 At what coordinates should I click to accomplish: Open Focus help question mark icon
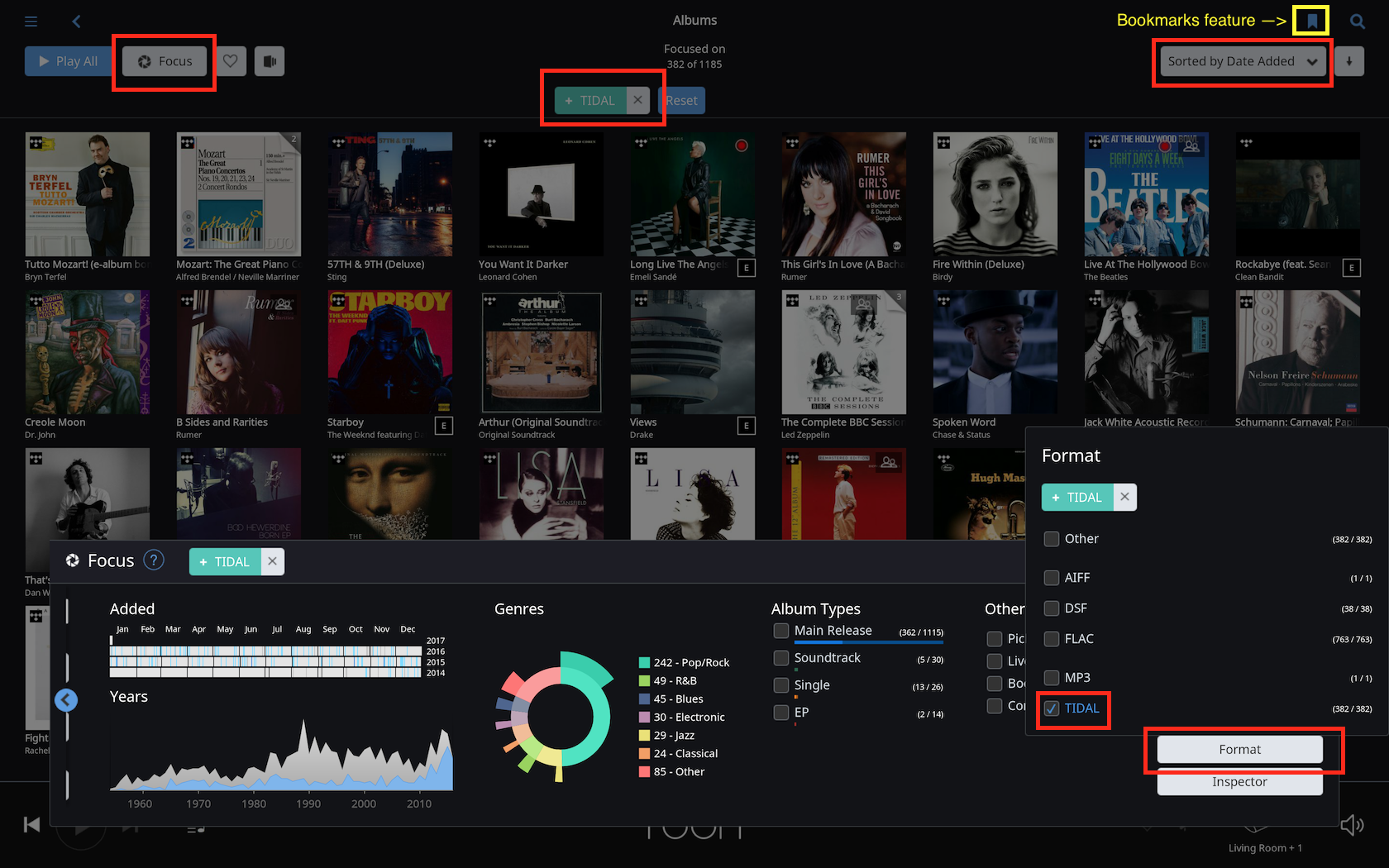pyautogui.click(x=154, y=560)
